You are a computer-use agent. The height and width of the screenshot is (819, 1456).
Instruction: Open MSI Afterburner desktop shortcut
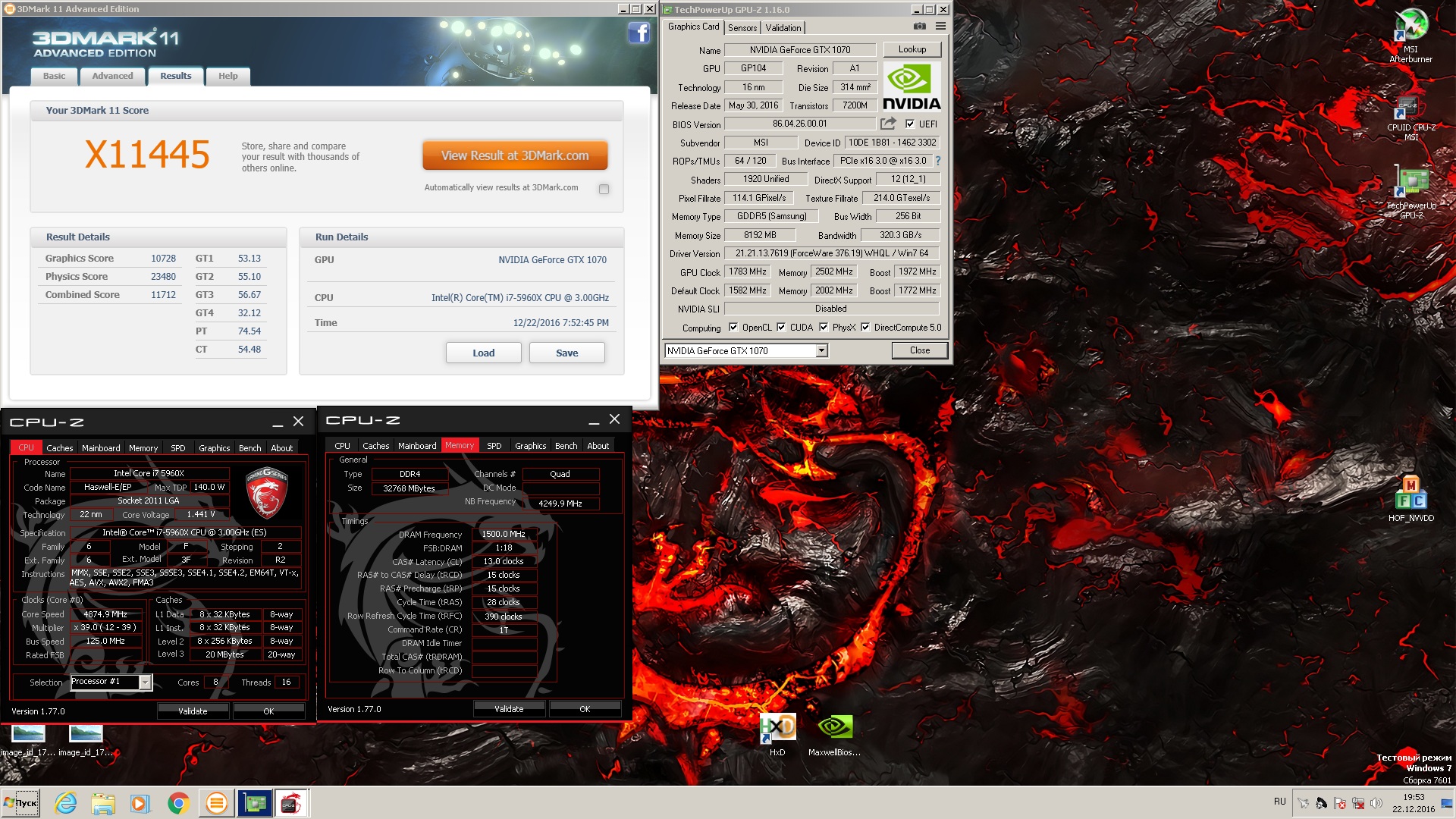[x=1410, y=36]
